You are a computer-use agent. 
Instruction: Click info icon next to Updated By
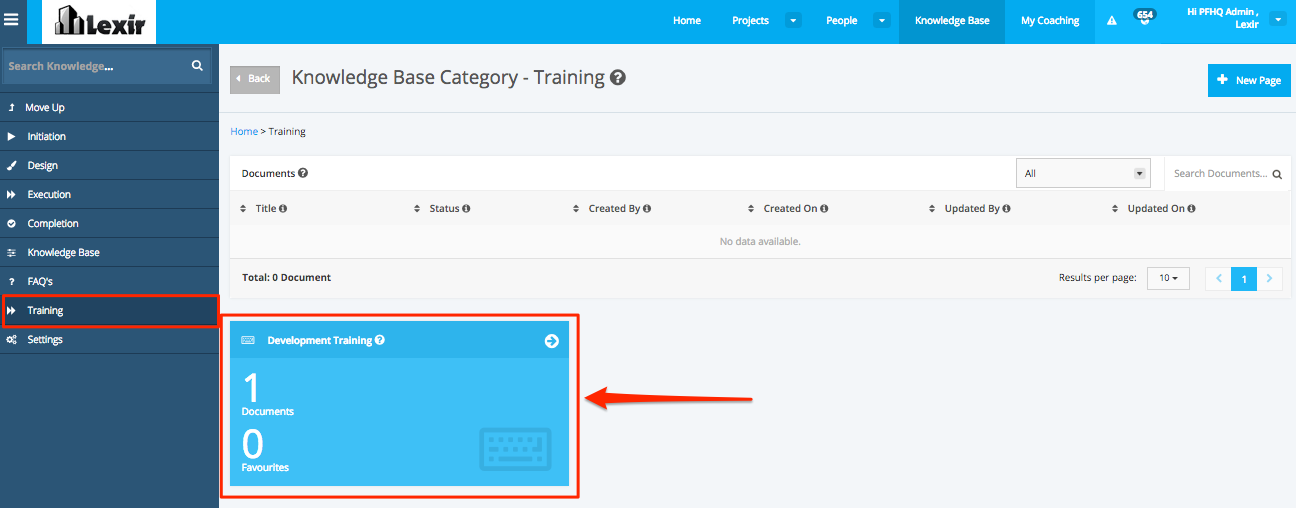[1006, 209]
